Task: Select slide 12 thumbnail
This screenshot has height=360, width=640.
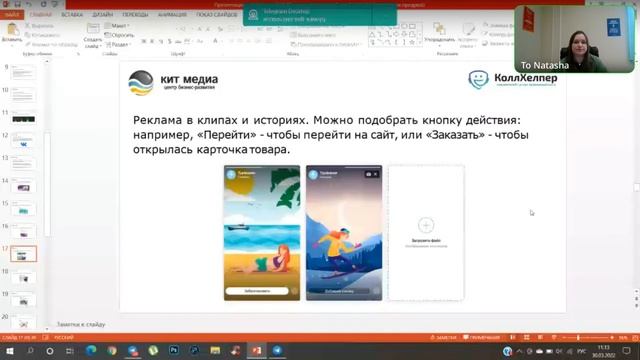Action: 23,141
